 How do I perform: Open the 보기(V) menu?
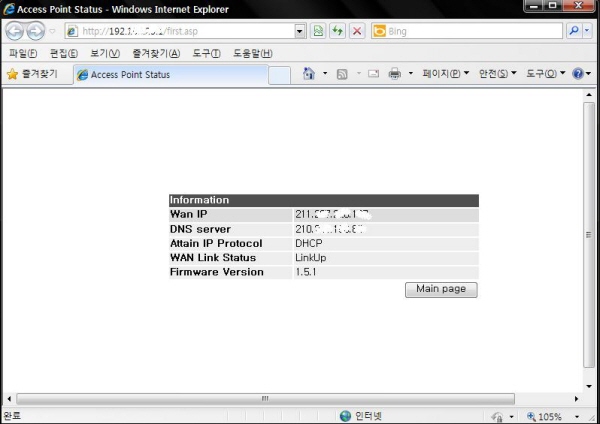point(105,53)
